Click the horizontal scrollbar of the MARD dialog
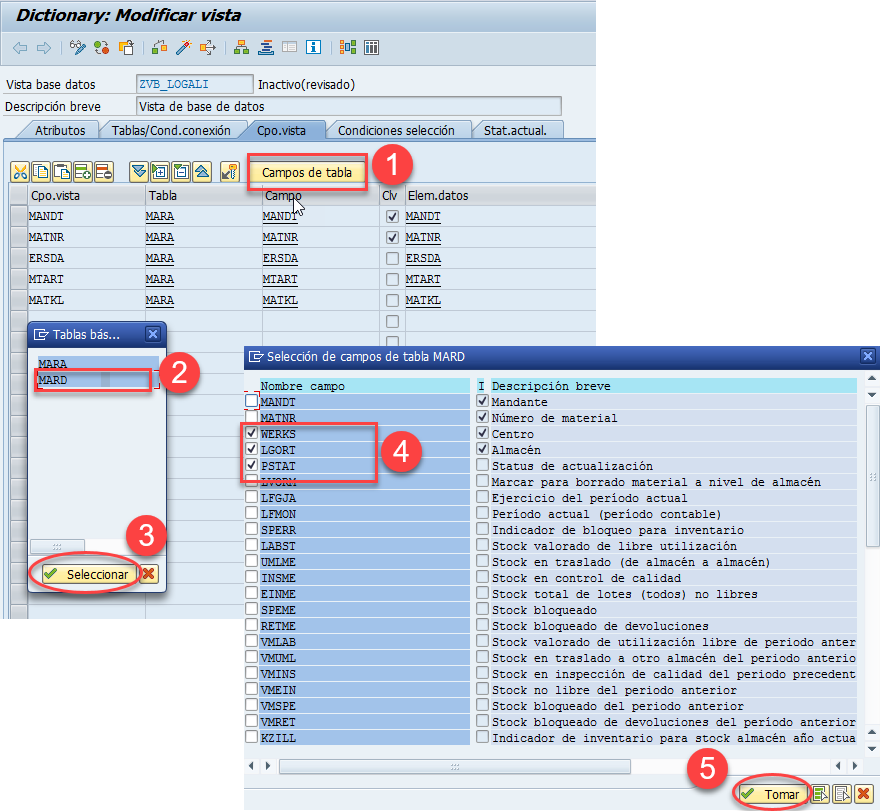Screen dimensions: 880x811 455,766
